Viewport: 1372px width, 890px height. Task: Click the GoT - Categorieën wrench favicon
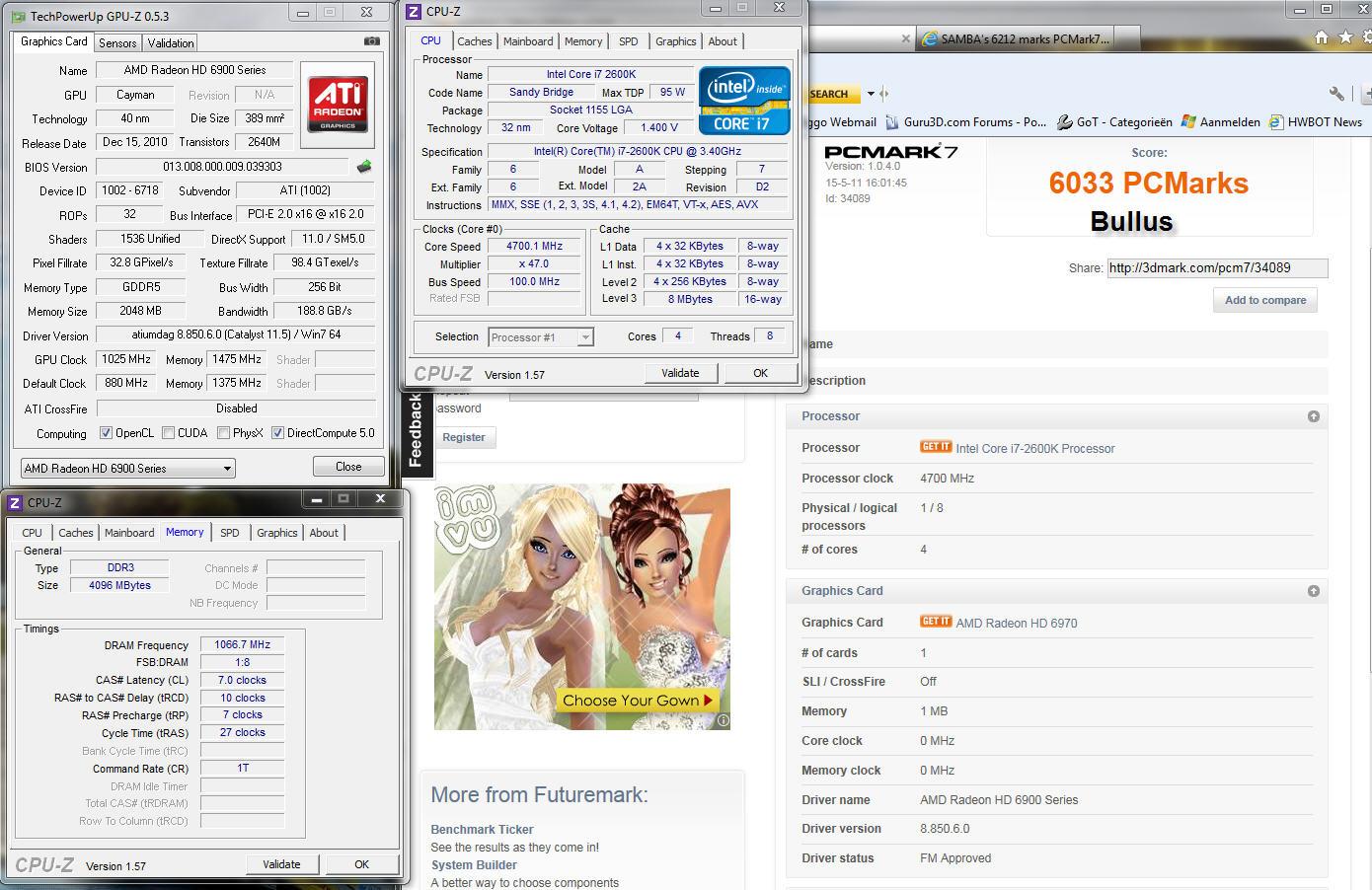pyautogui.click(x=1064, y=122)
